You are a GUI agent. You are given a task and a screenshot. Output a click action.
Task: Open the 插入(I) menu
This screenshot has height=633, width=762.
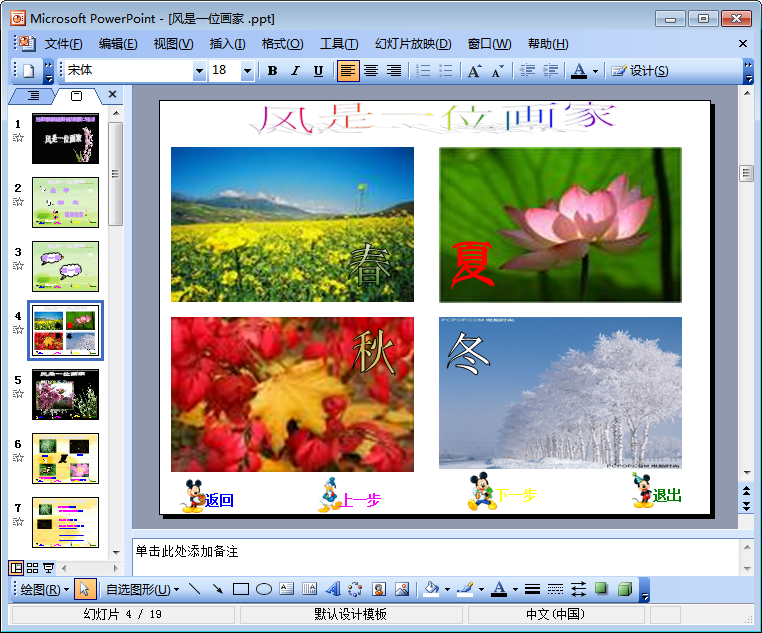pyautogui.click(x=227, y=44)
